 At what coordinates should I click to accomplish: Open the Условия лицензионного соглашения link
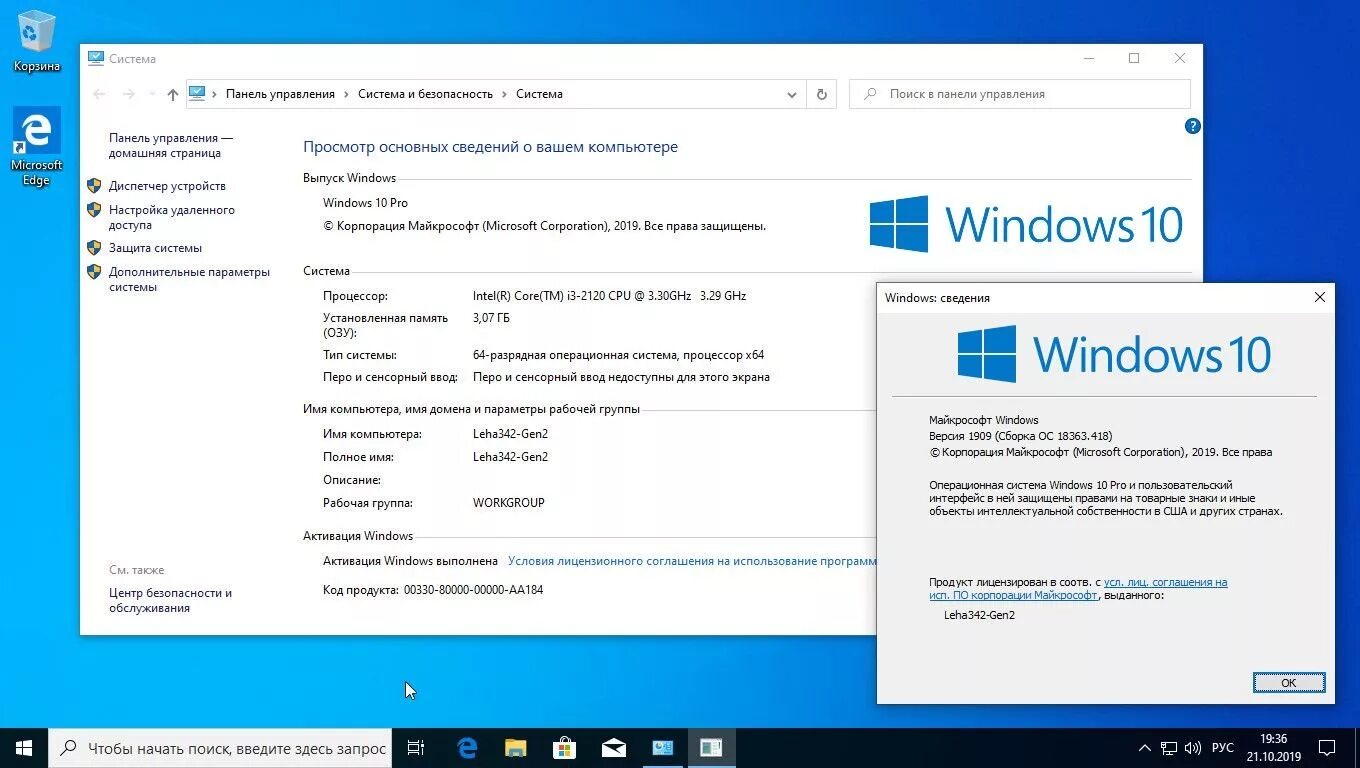[x=692, y=561]
